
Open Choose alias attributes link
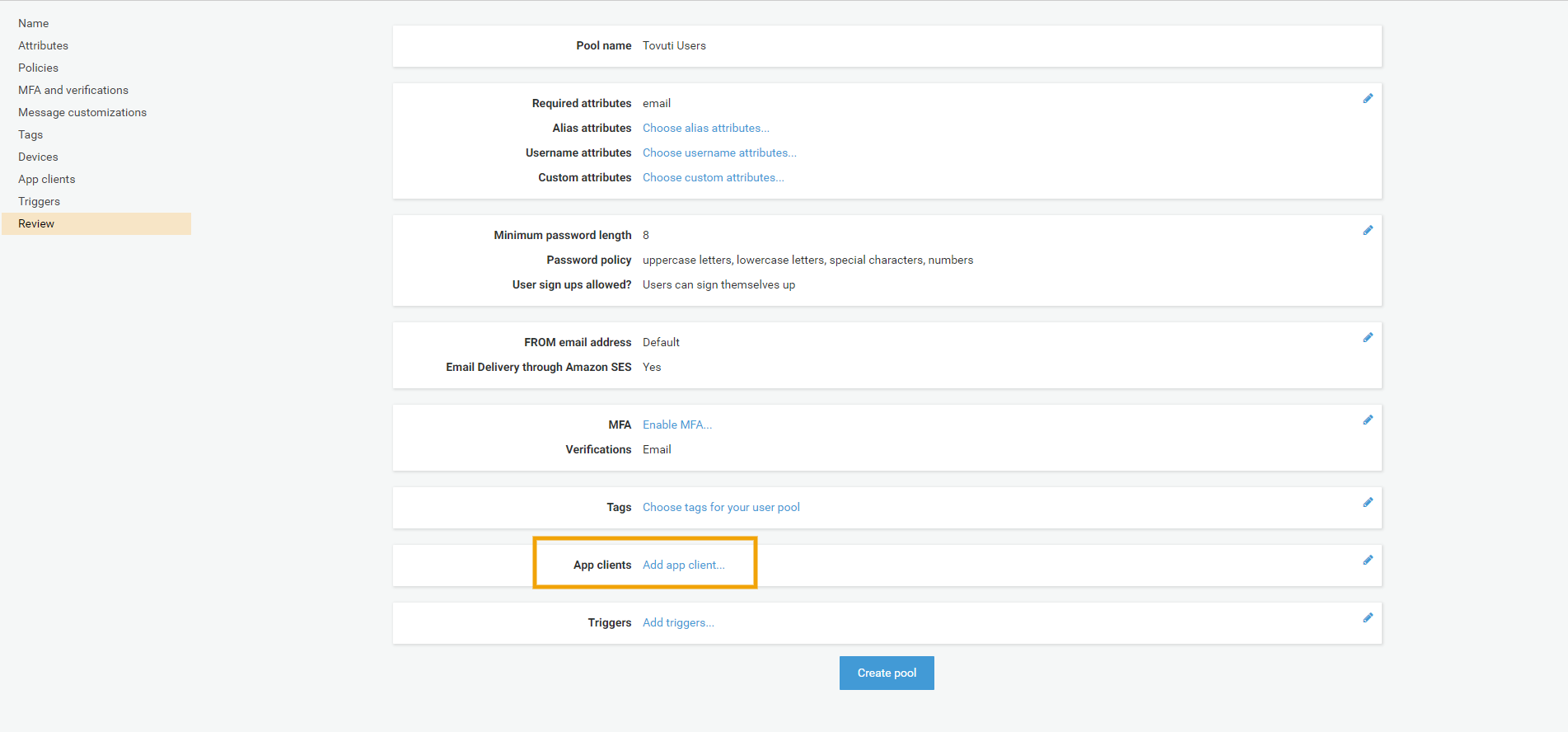[x=705, y=129]
